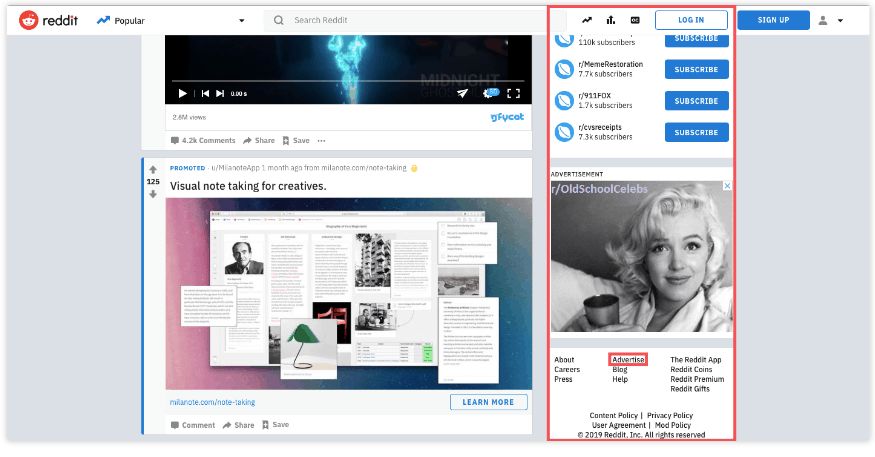Open the Popular feed dropdown

click(171, 21)
